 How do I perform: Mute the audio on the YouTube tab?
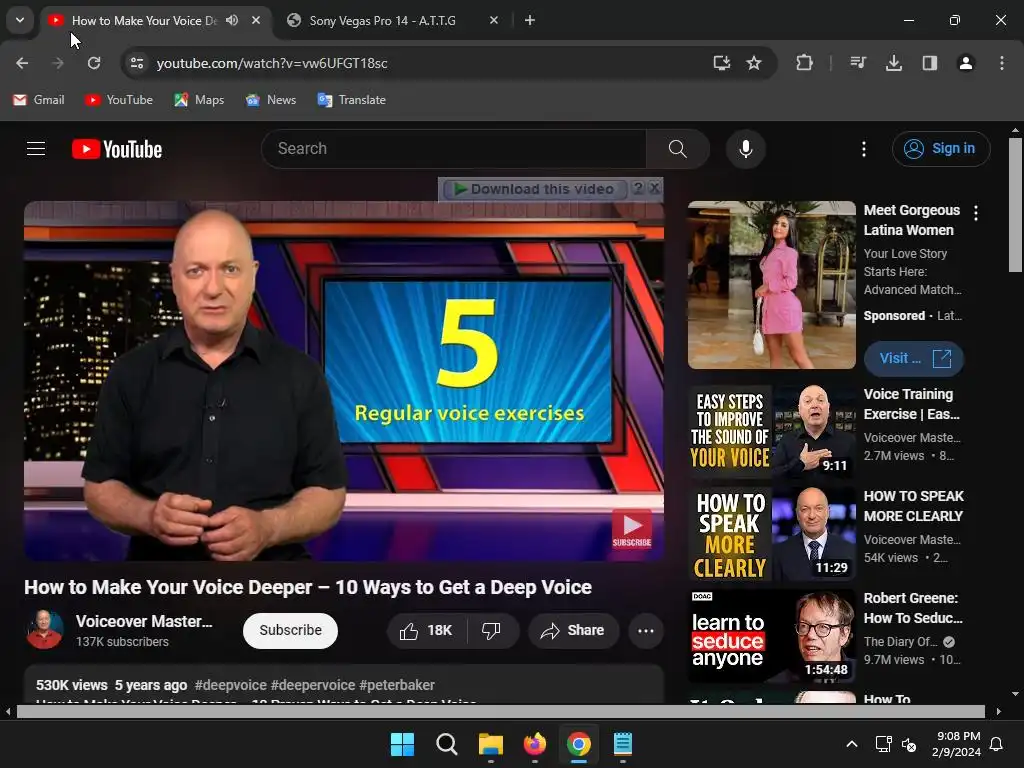click(x=232, y=20)
